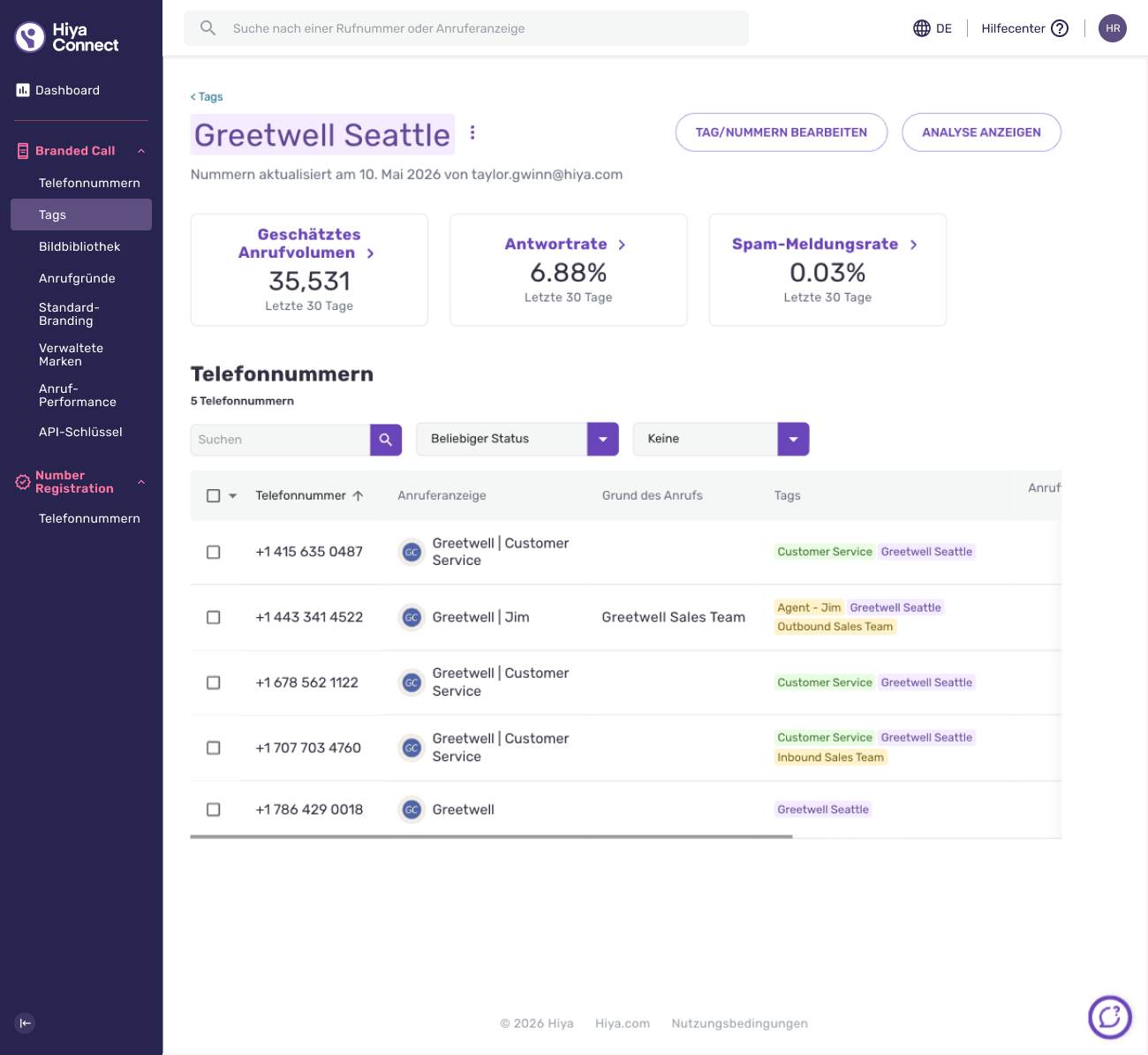The width and height of the screenshot is (1148, 1055).
Task: Open the Hilfecenter help icon
Action: [x=1060, y=28]
